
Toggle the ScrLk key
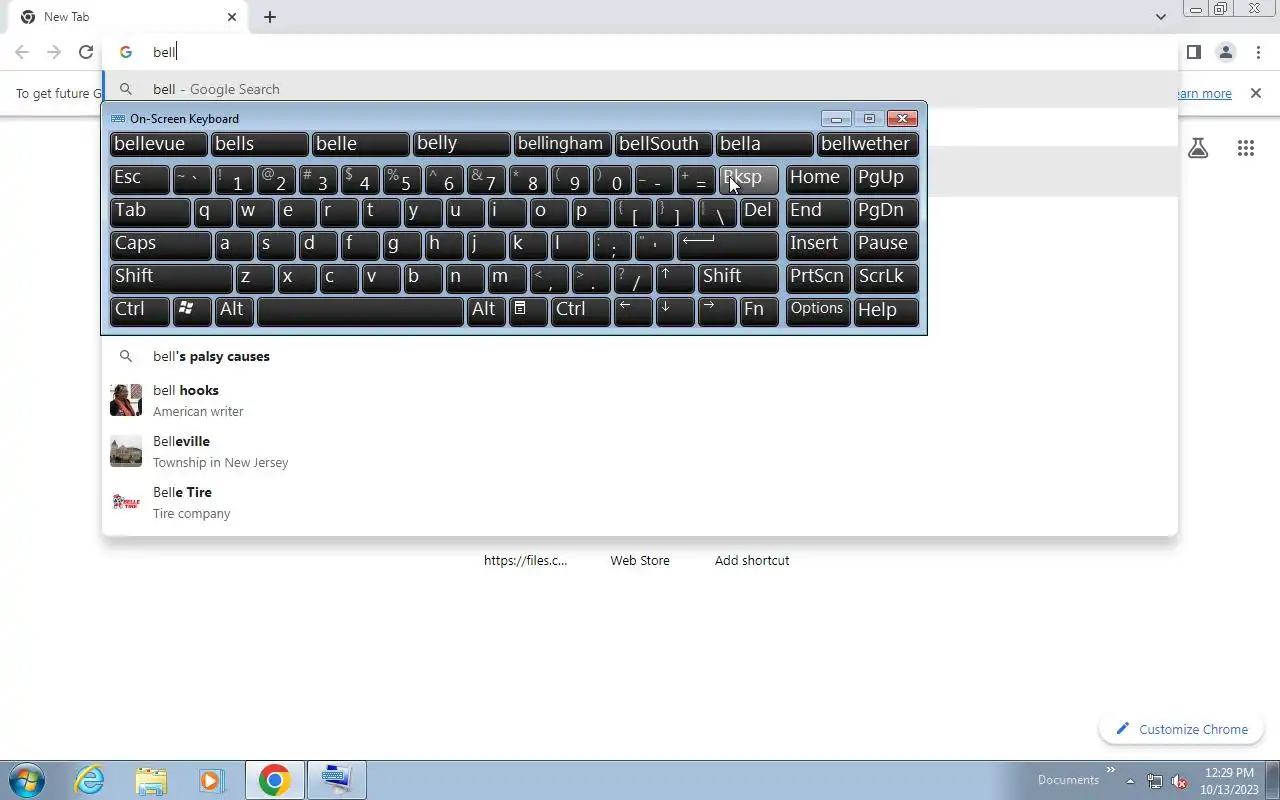point(886,278)
